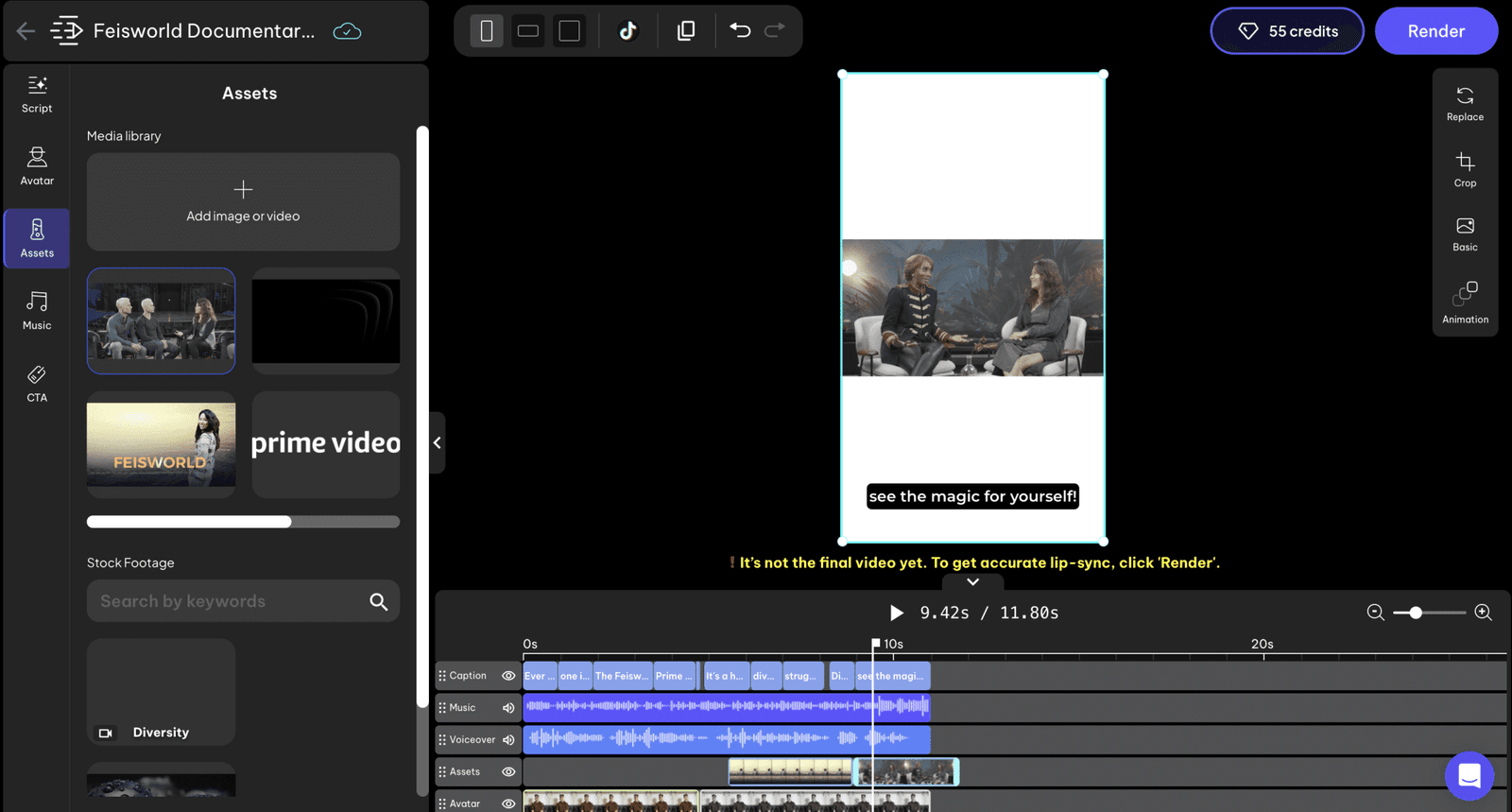Open the Replace media option
Viewport: 1512px width, 812px height.
(x=1465, y=104)
